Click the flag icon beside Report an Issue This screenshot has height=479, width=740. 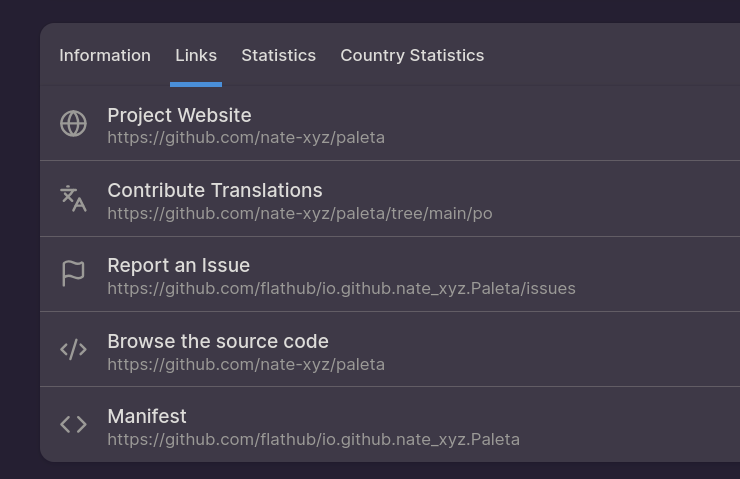[73, 273]
